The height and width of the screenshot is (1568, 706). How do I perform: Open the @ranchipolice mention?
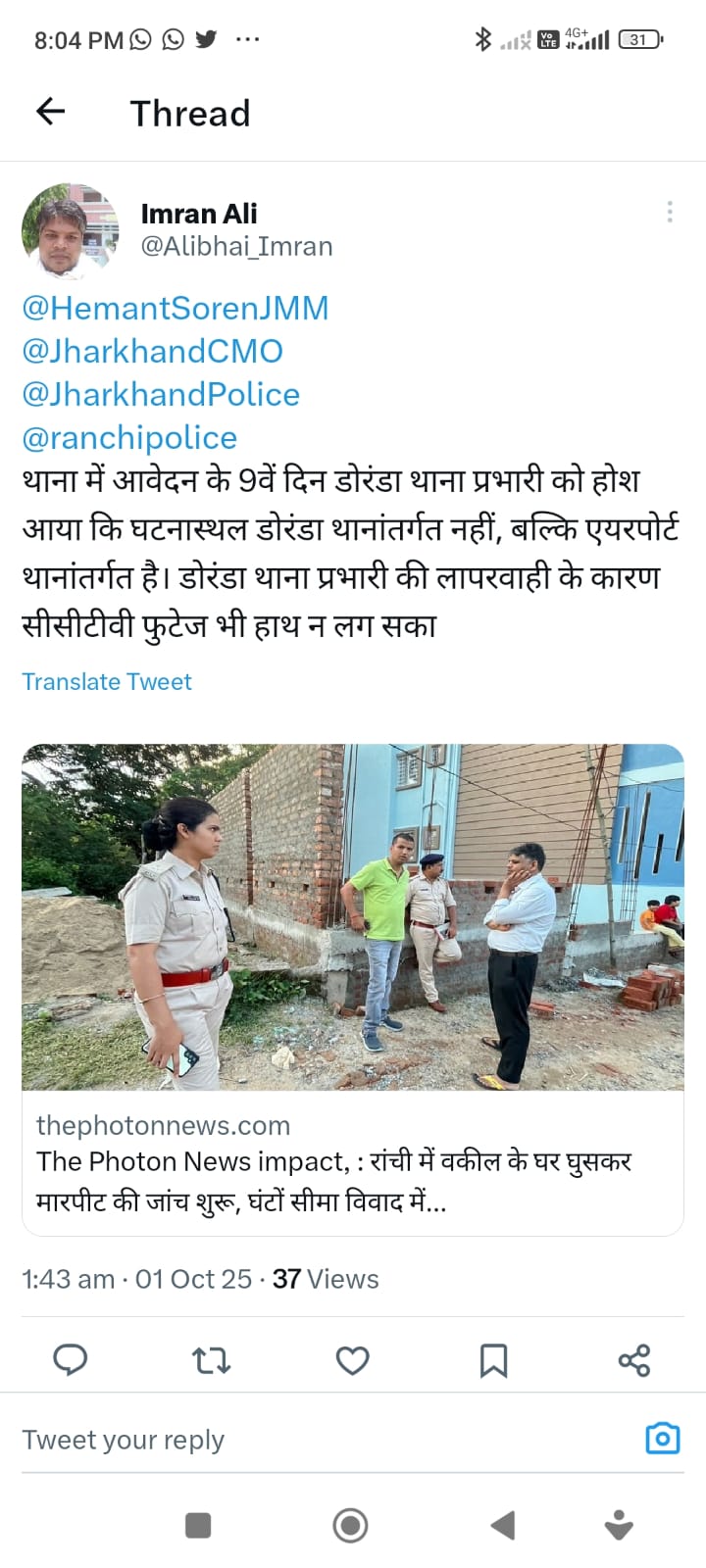click(129, 437)
